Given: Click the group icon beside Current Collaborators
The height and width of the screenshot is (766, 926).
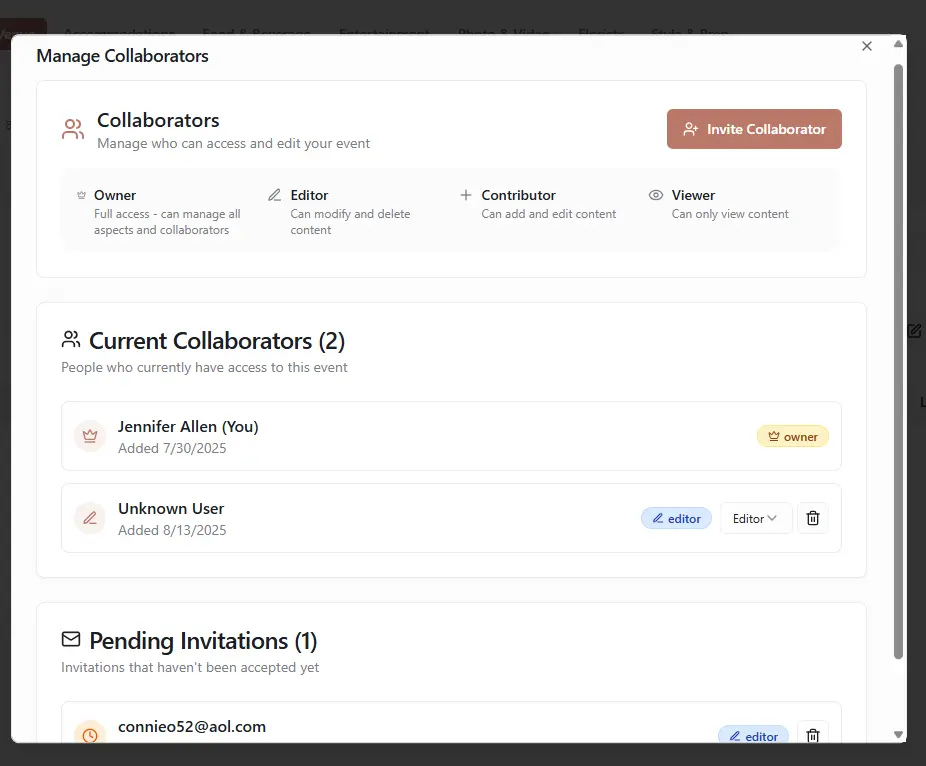Looking at the screenshot, I should tap(70, 339).
